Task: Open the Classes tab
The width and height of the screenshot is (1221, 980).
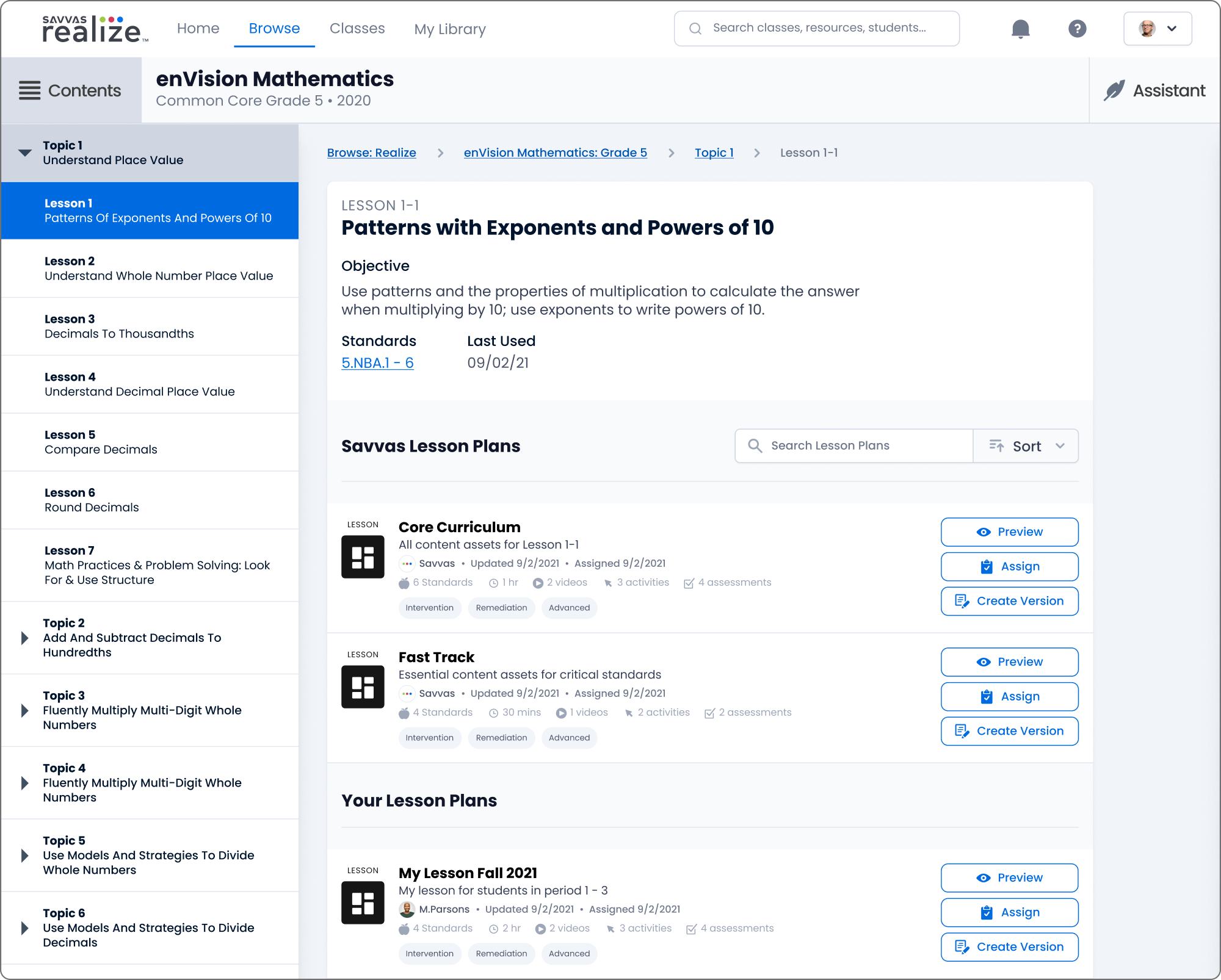Action: tap(357, 29)
